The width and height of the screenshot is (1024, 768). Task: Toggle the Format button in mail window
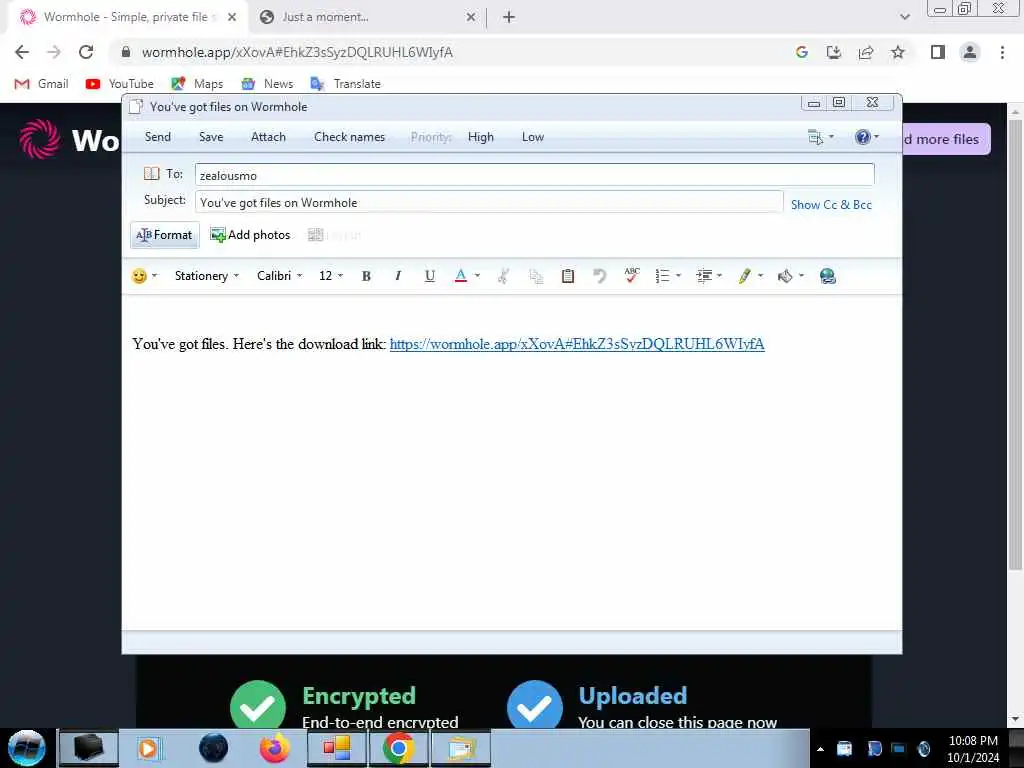[165, 235]
